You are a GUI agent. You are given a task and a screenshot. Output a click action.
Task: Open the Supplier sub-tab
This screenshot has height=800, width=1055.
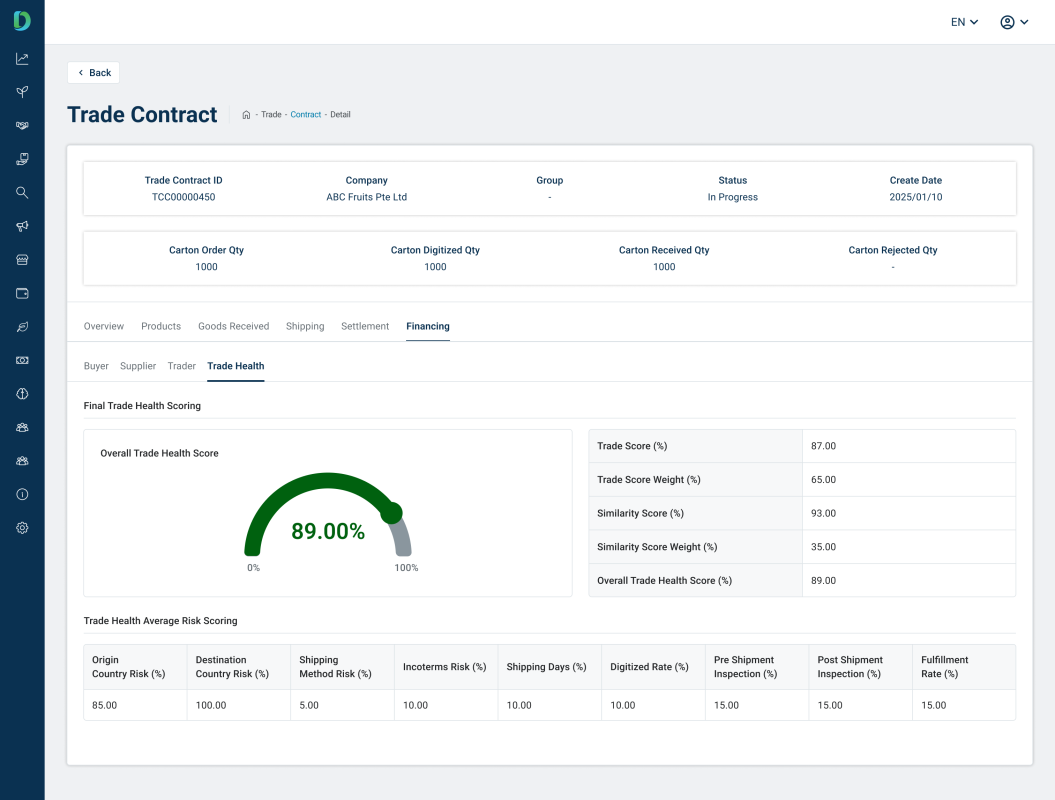pyautogui.click(x=138, y=366)
